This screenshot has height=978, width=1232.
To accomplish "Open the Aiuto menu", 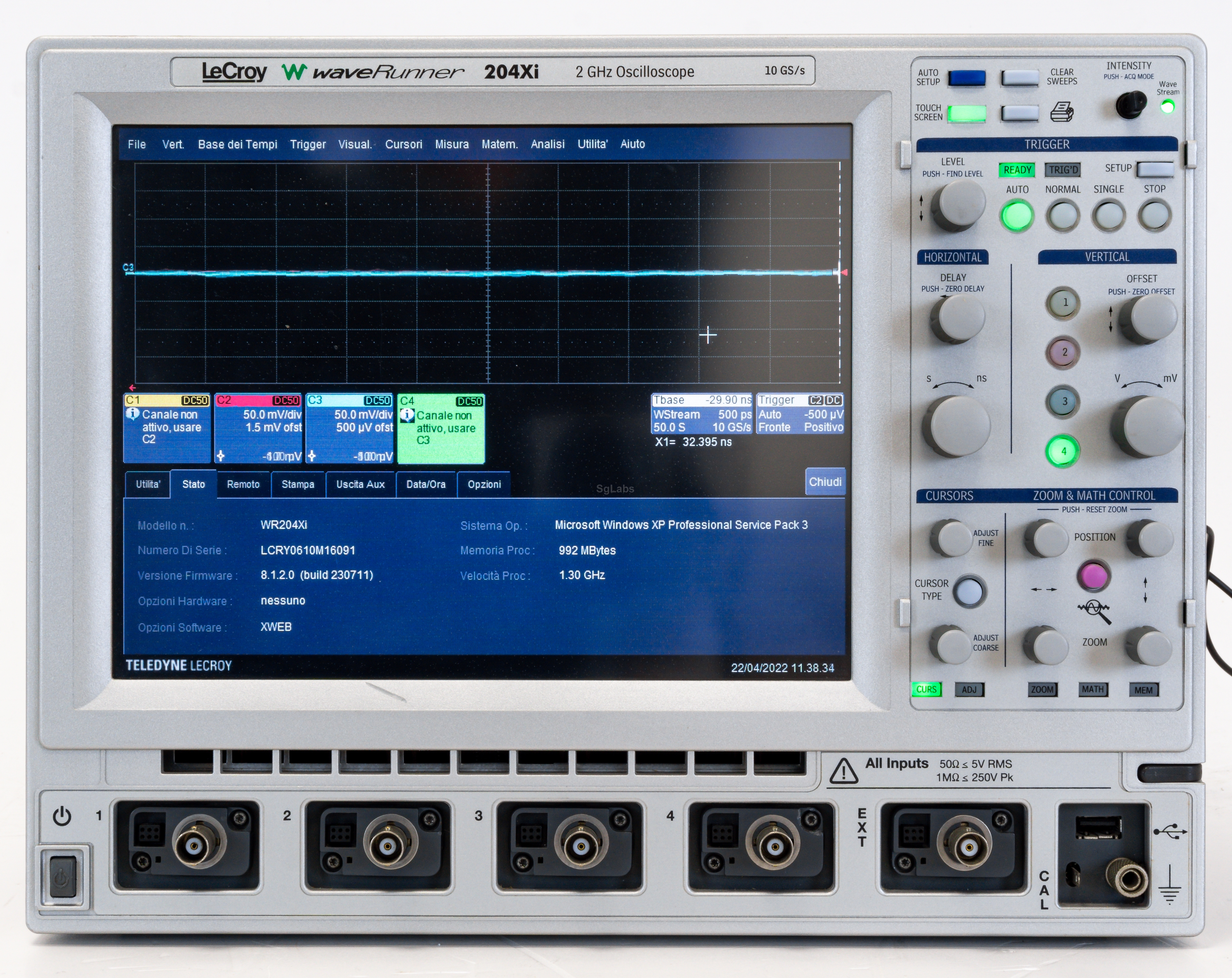I will coord(633,144).
